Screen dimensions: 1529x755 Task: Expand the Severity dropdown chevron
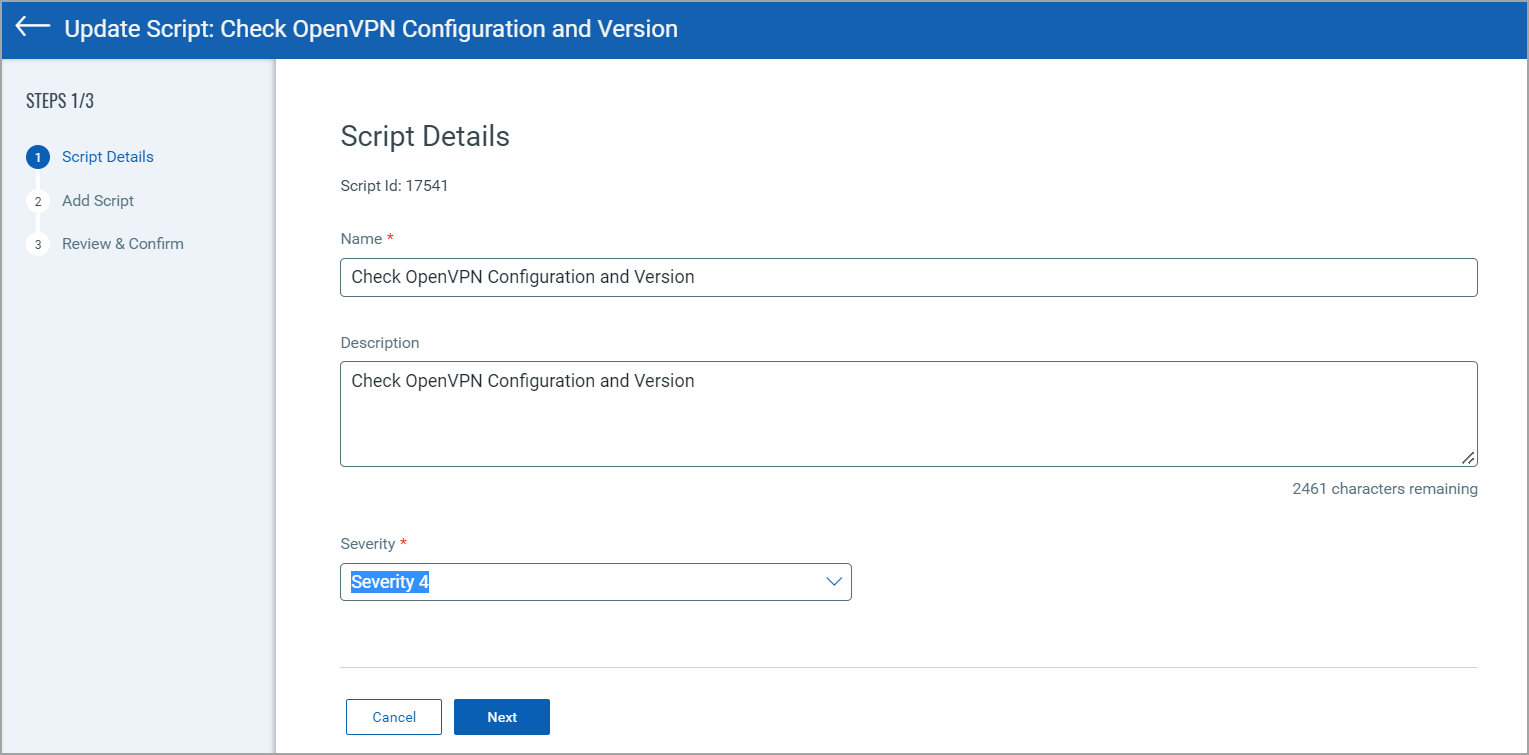coord(834,582)
